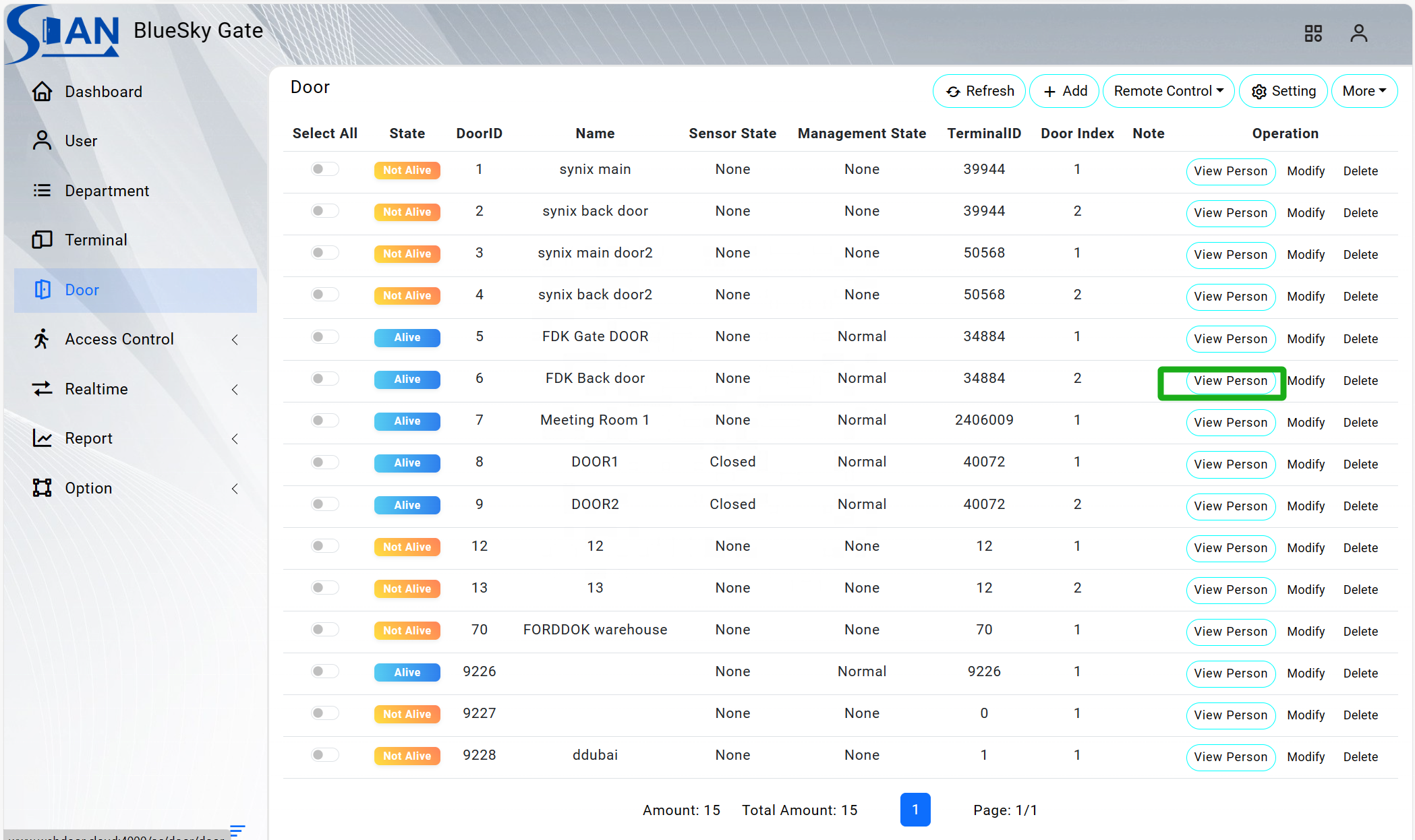Image resolution: width=1415 pixels, height=840 pixels.
Task: Select page 1 in the pagination
Action: tap(915, 810)
